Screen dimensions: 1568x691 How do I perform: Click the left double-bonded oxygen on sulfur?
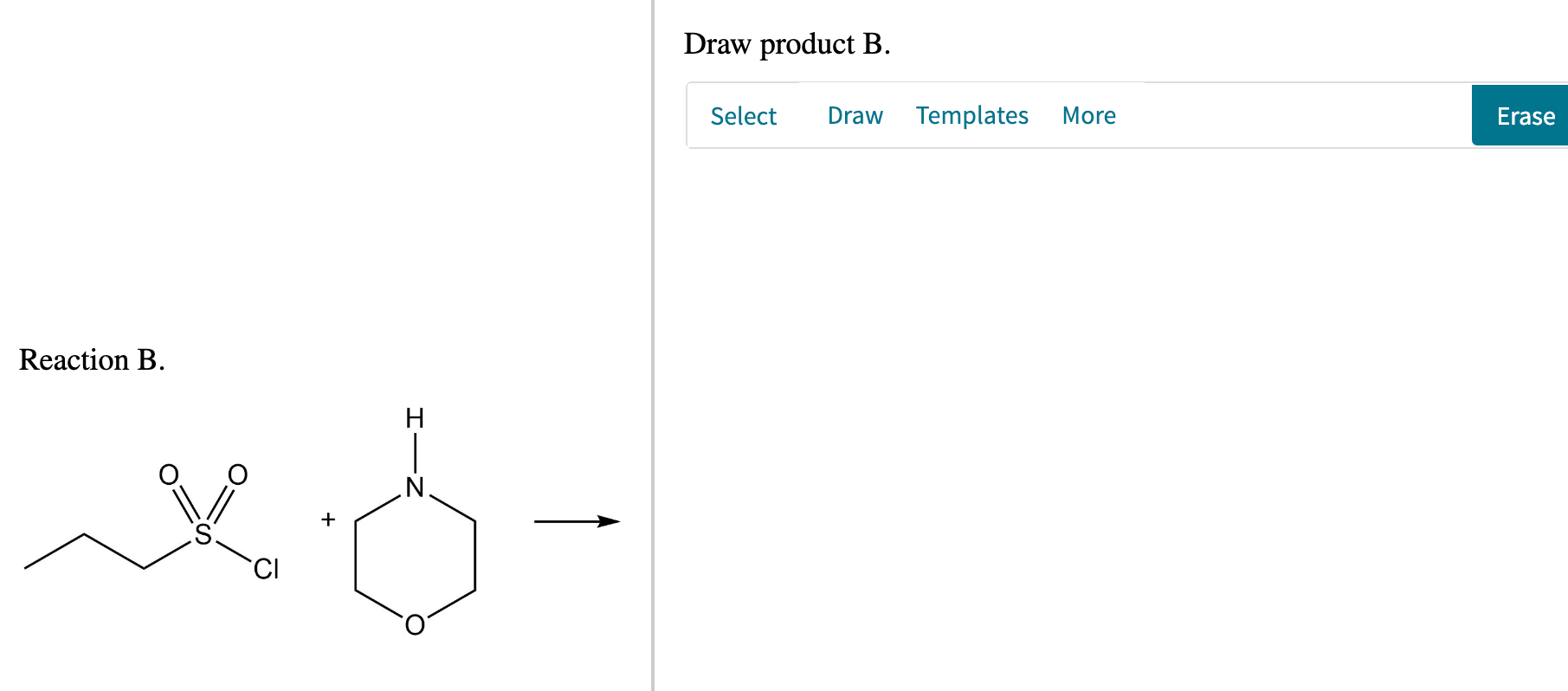(x=168, y=475)
